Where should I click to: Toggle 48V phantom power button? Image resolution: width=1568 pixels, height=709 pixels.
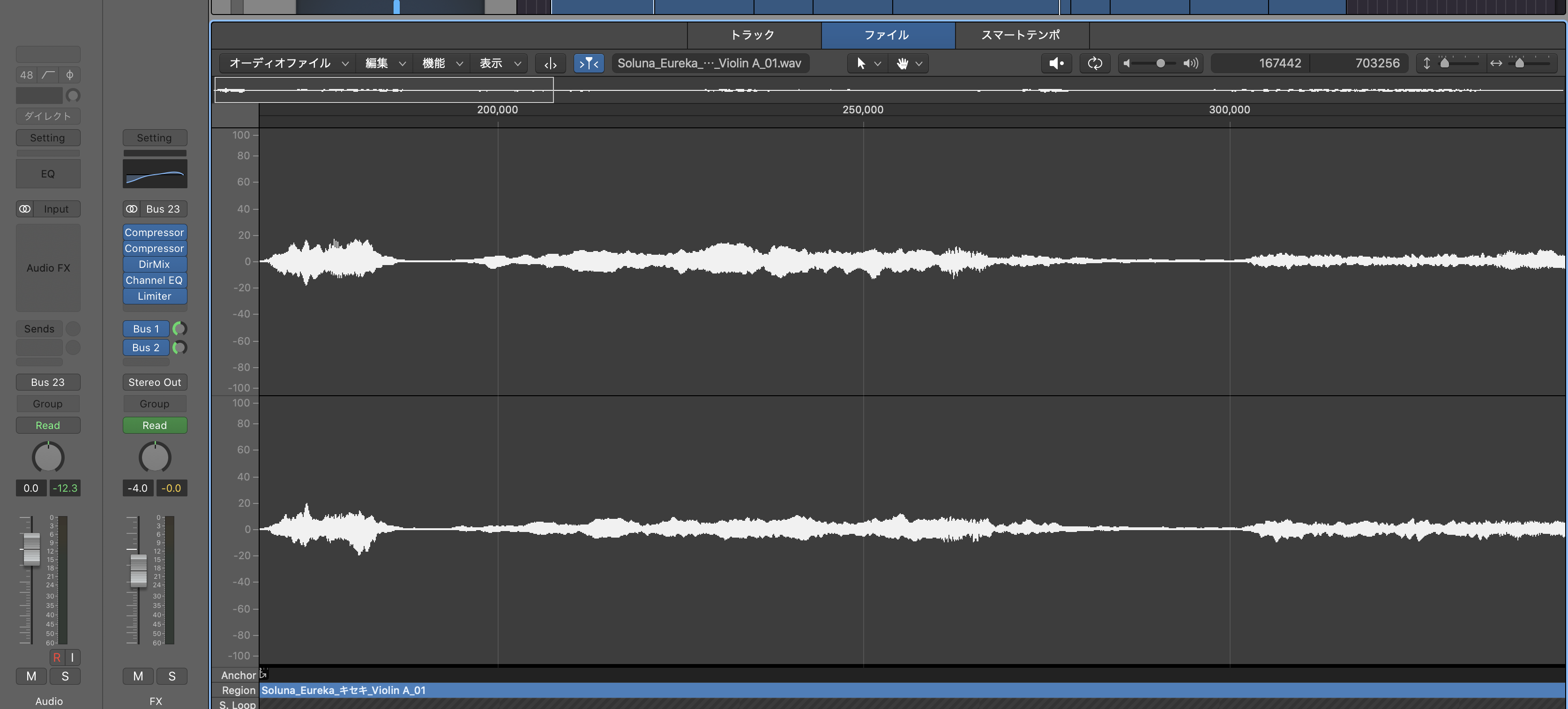click(x=26, y=75)
